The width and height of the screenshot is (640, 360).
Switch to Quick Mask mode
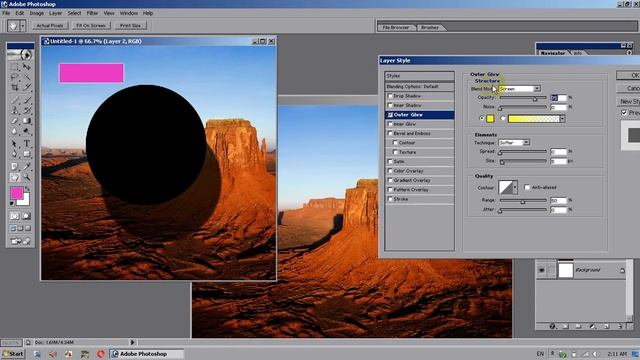27,216
